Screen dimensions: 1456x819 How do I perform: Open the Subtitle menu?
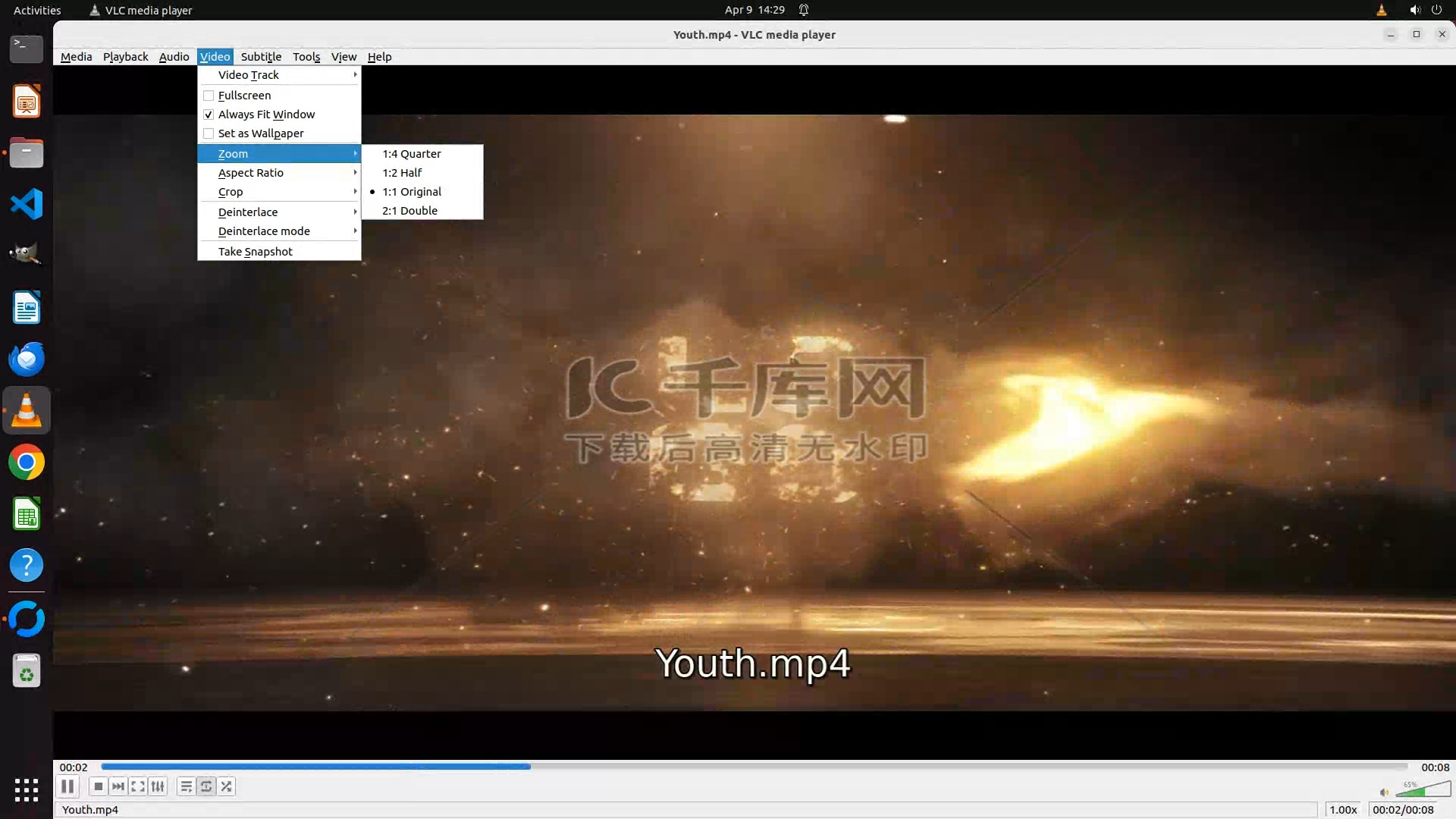pos(261,57)
